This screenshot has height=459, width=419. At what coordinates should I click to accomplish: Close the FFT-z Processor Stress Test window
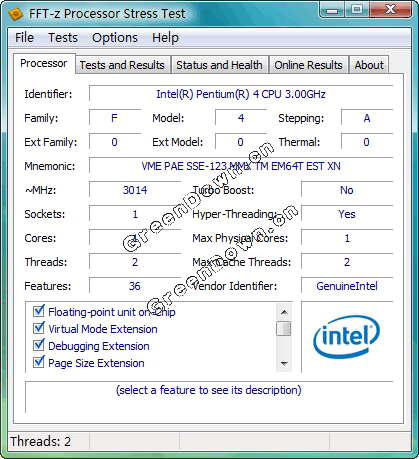point(390,10)
